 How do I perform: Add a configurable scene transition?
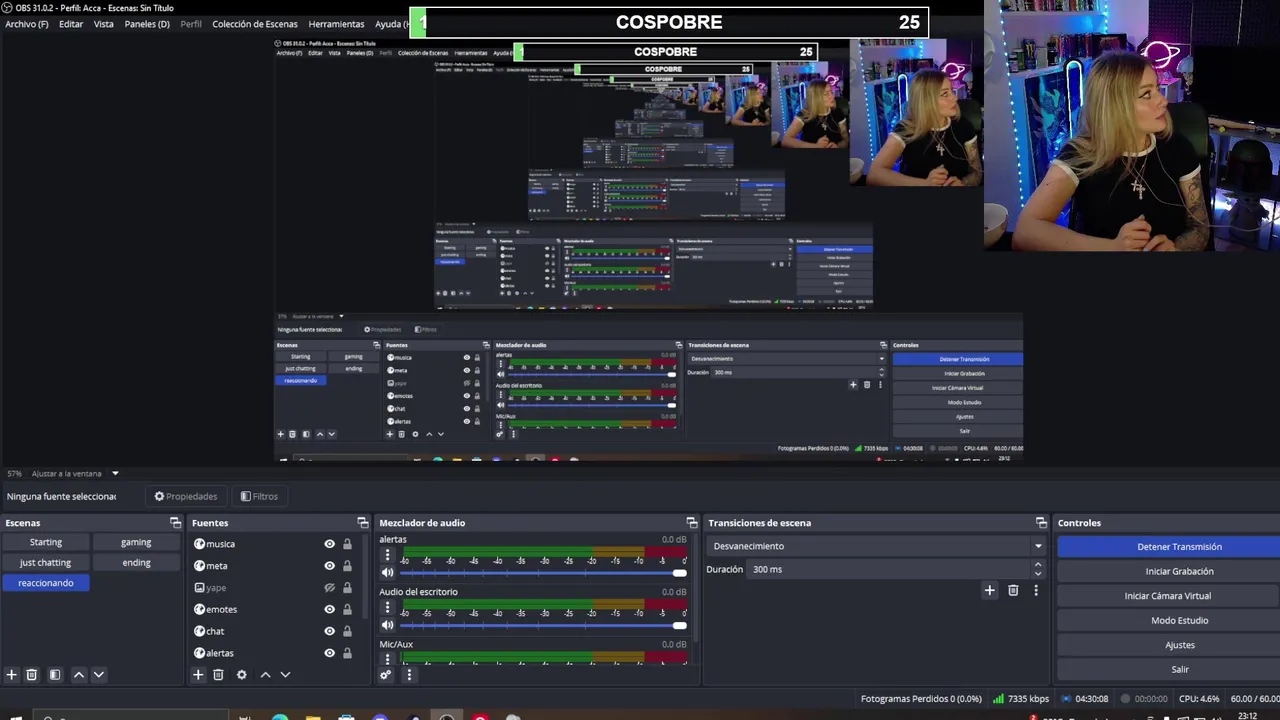click(989, 590)
